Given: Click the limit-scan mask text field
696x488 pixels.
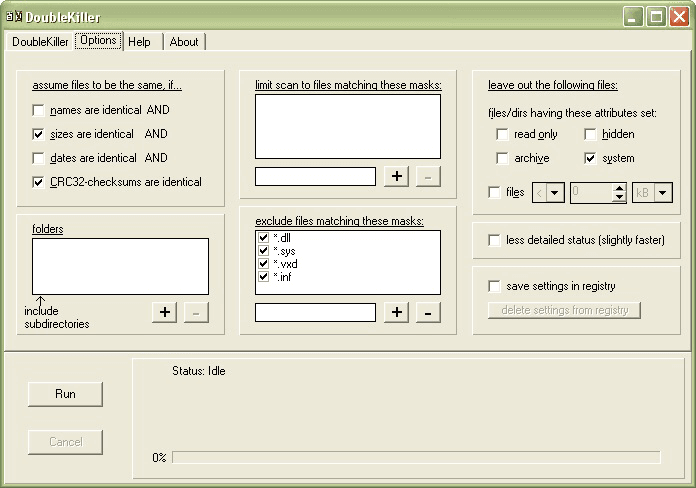Looking at the screenshot, I should 315,176.
